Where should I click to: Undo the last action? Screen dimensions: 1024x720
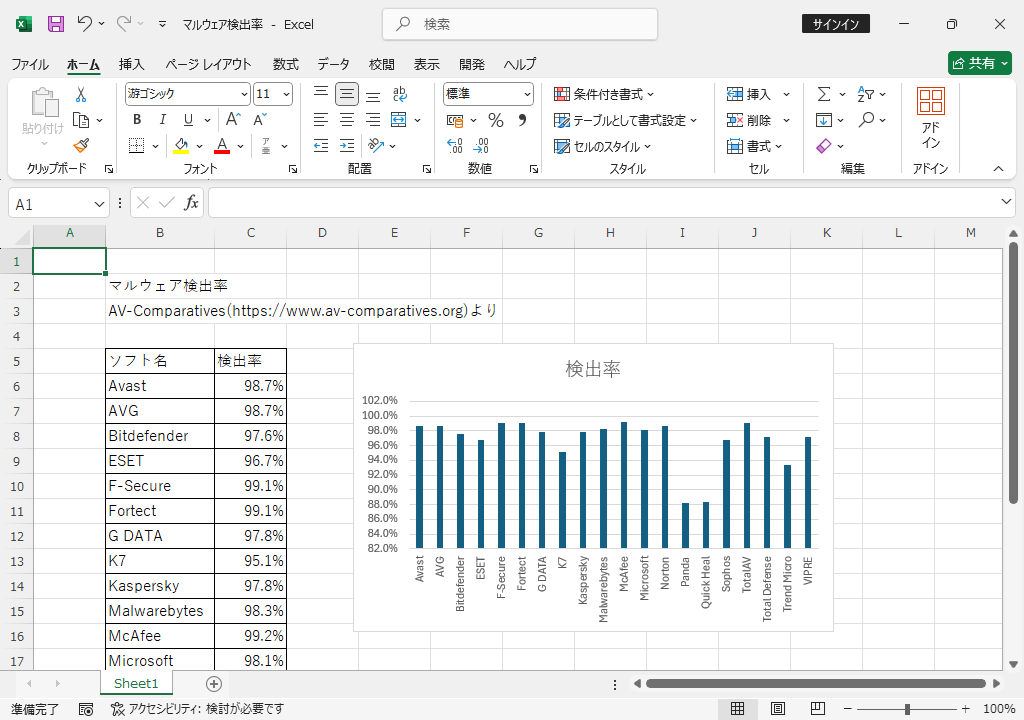coord(84,24)
